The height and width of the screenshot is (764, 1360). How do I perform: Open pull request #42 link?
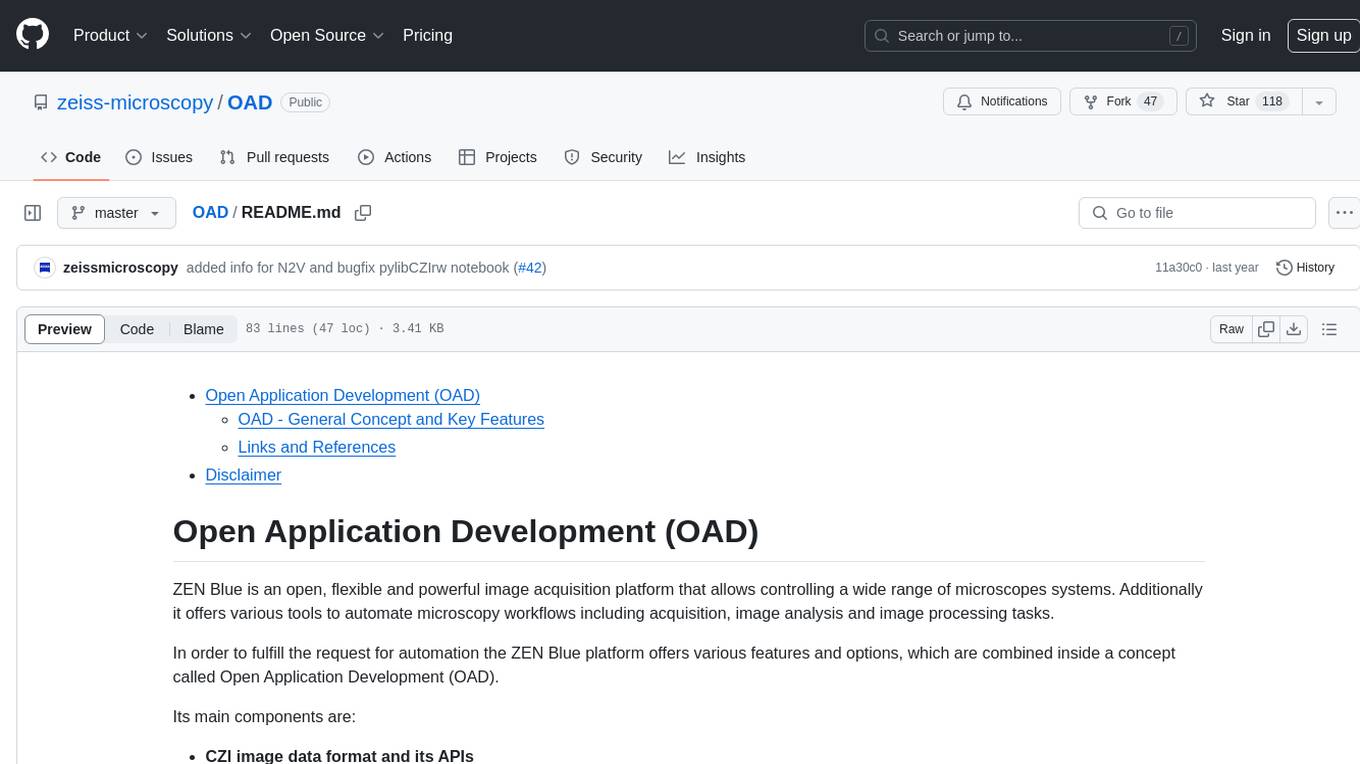530,268
